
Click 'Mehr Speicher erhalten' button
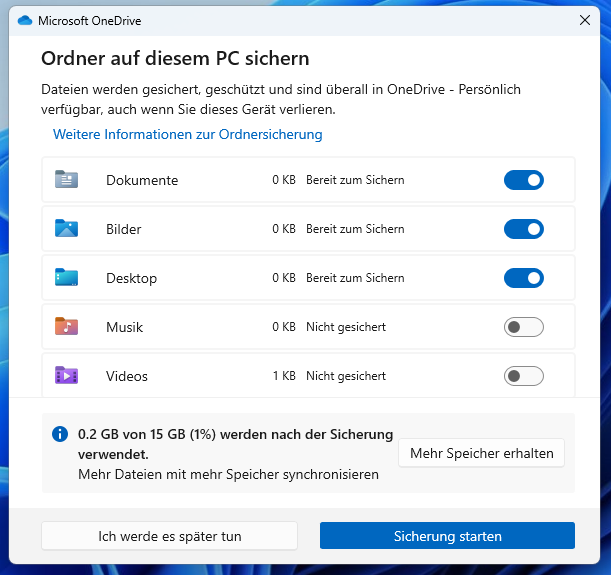click(481, 453)
